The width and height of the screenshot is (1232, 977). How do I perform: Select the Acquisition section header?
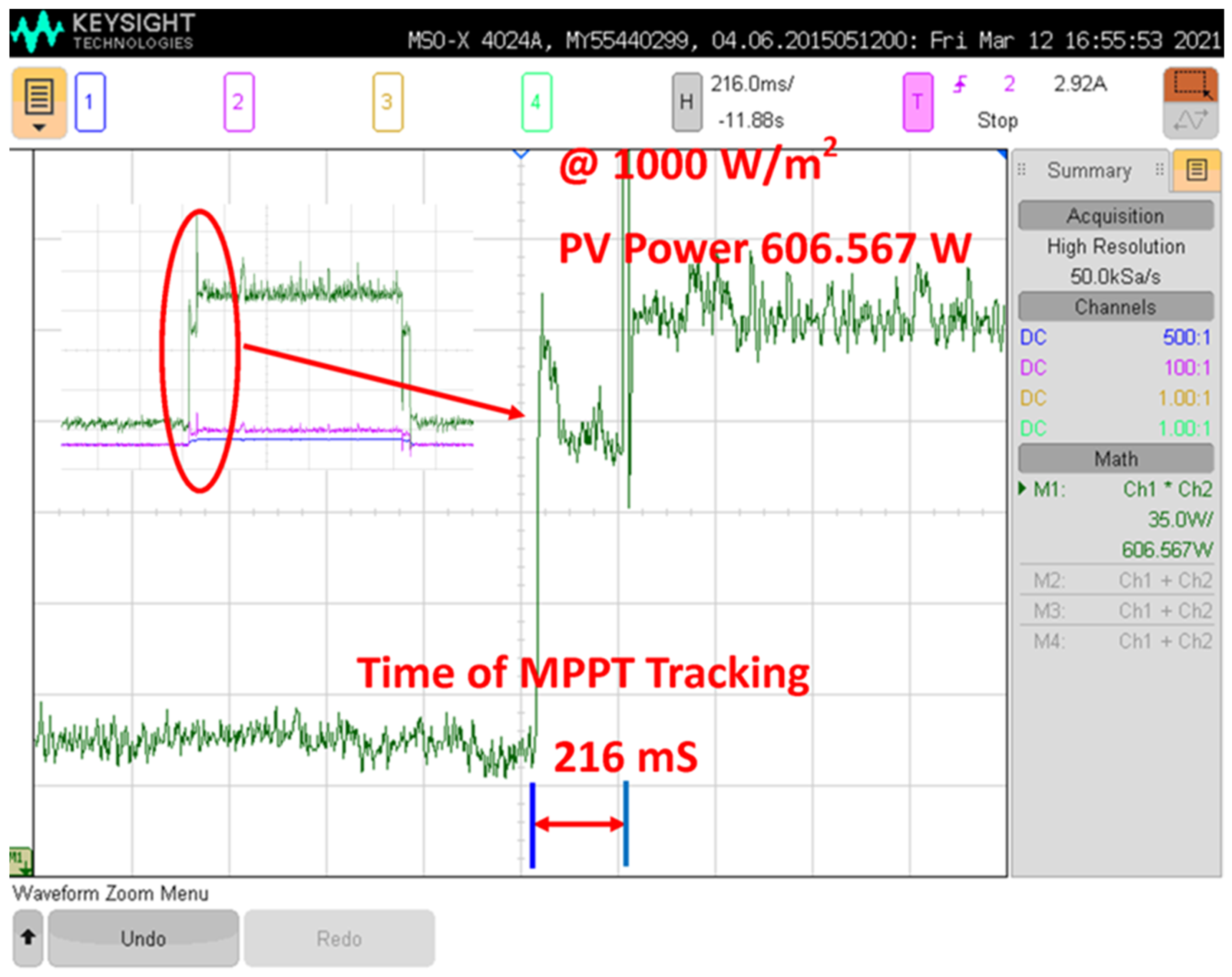(x=1115, y=215)
